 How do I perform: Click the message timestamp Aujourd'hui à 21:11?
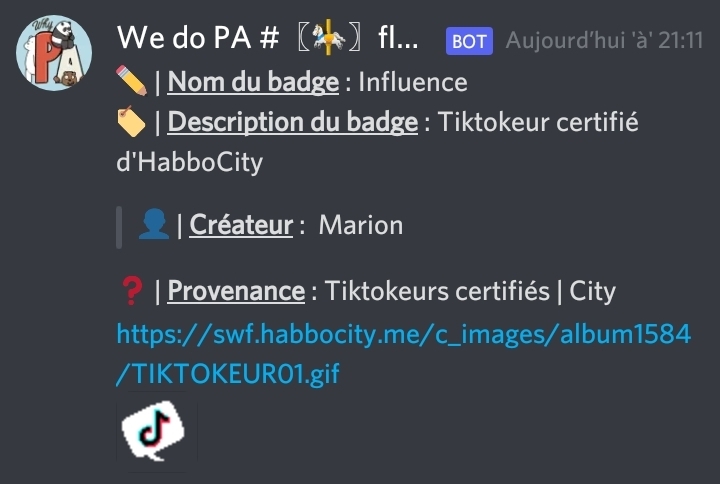[604, 41]
